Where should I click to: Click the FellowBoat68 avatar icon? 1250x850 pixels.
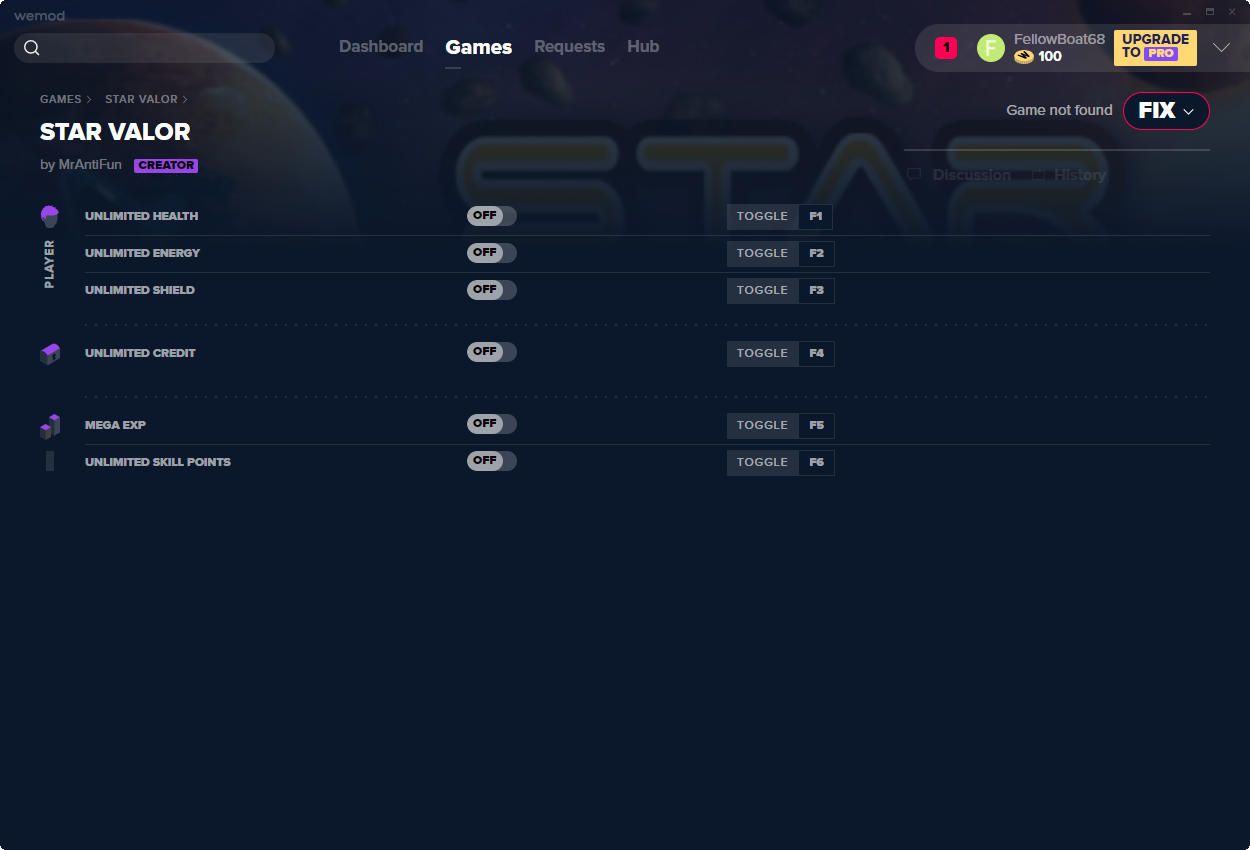pos(990,48)
